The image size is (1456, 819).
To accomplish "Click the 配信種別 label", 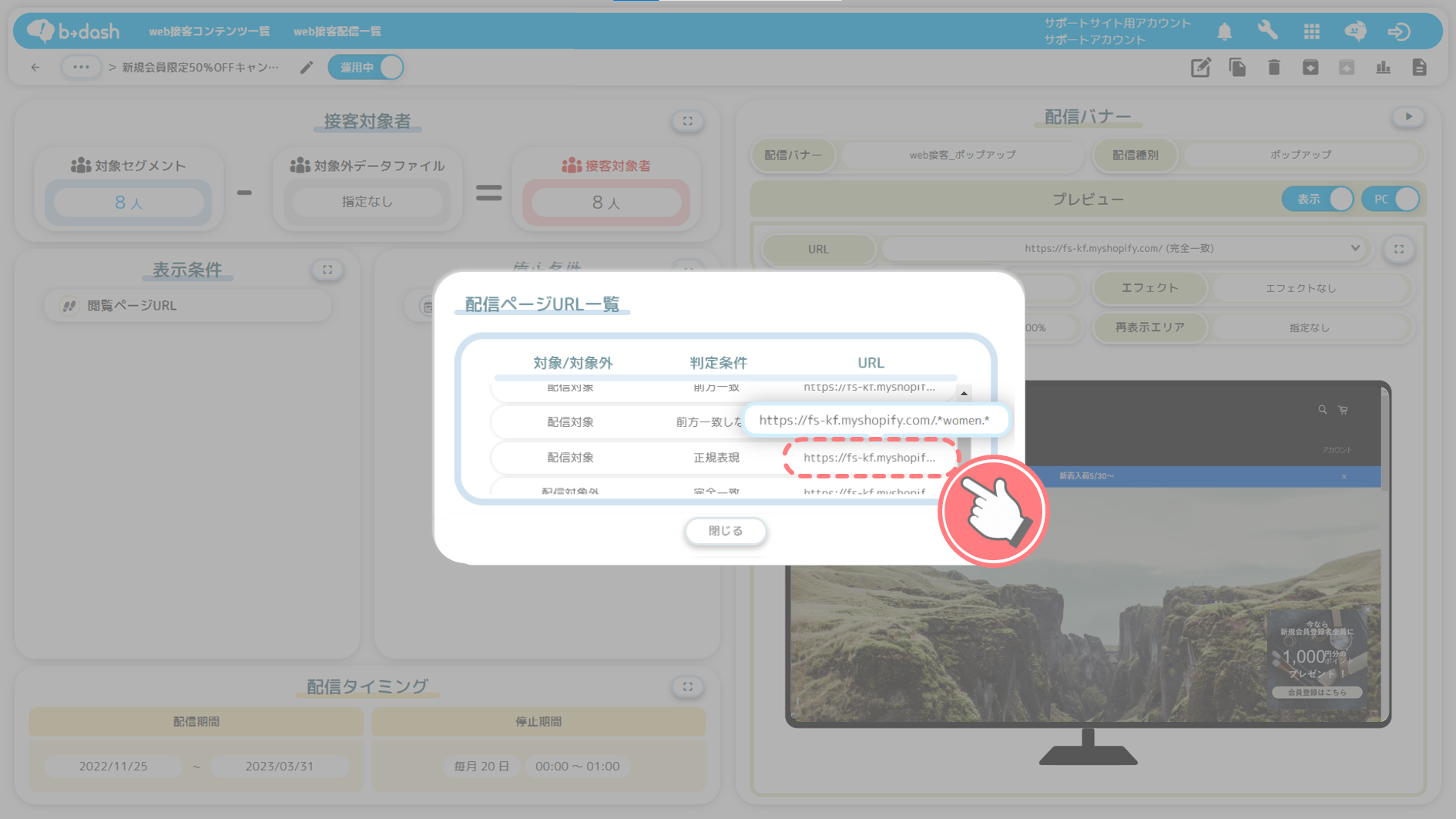I will [x=1135, y=155].
